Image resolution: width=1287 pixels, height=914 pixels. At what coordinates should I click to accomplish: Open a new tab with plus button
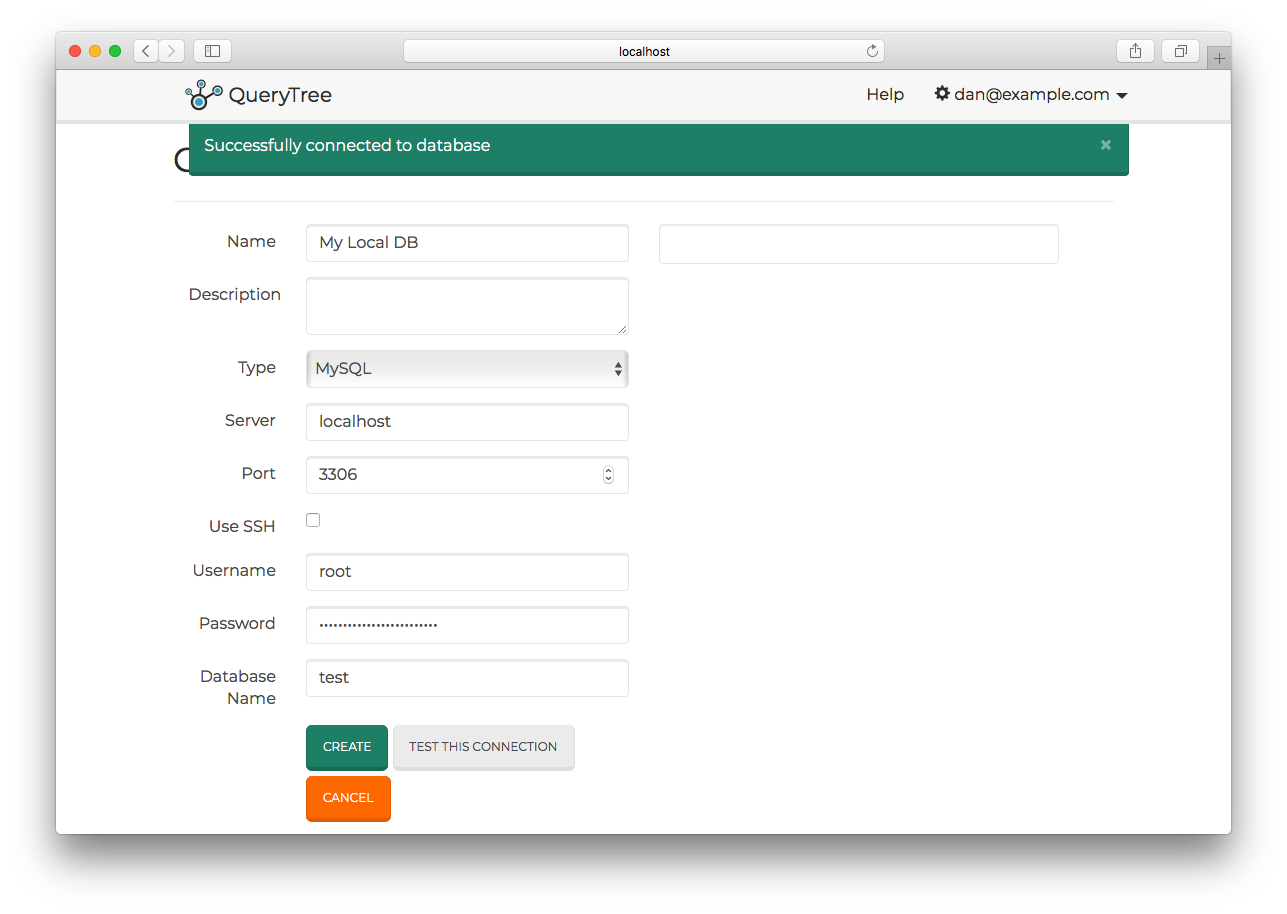pos(1219,58)
